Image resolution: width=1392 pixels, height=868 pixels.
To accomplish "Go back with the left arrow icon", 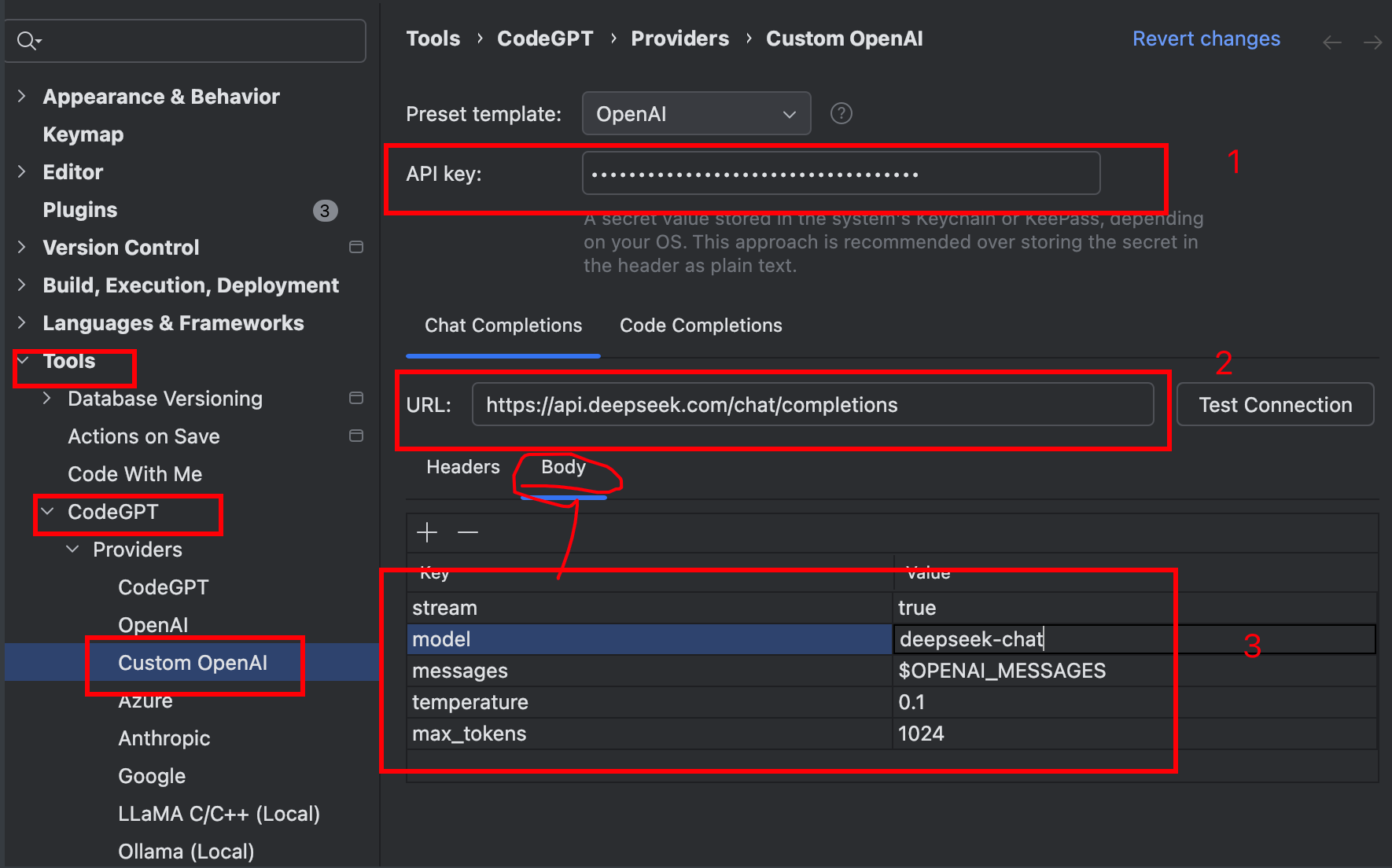I will (x=1331, y=42).
